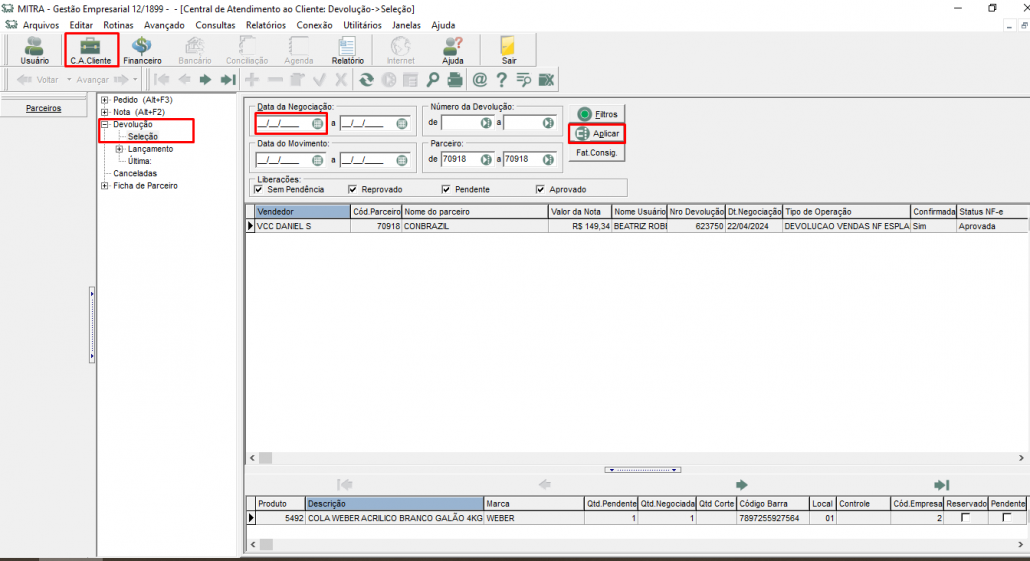The width and height of the screenshot is (1030, 561).
Task: Expand the Ficha de Parceiro node
Action: click(x=105, y=185)
